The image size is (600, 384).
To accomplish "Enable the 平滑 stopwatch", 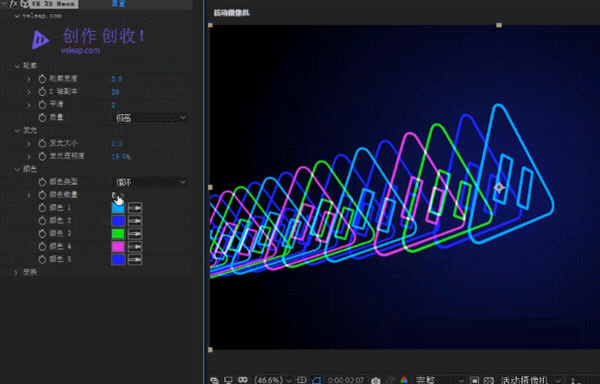I will point(42,105).
